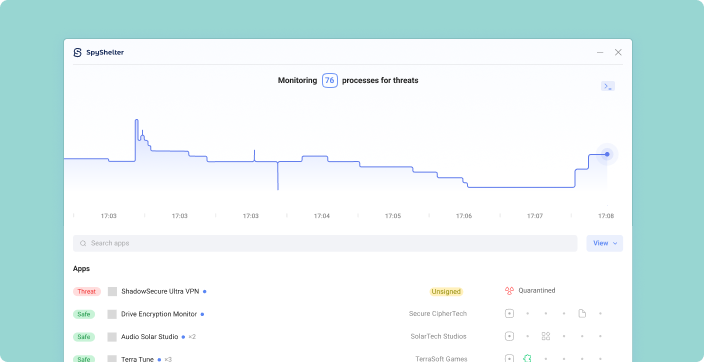The width and height of the screenshot is (704, 362).
Task: Click the current data point on graph
Action: coord(607,154)
